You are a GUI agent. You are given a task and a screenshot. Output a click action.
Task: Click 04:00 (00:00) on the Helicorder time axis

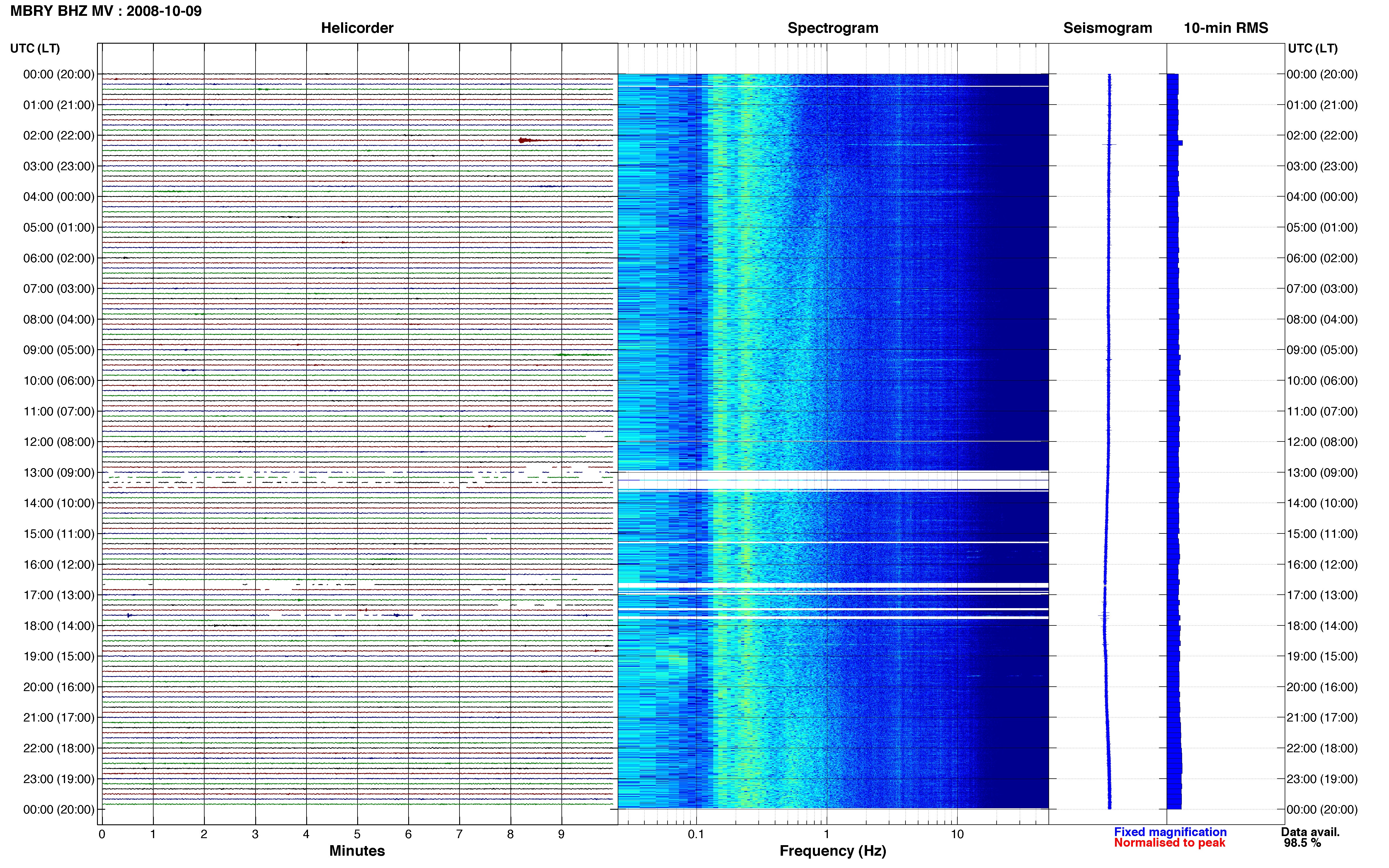click(59, 197)
